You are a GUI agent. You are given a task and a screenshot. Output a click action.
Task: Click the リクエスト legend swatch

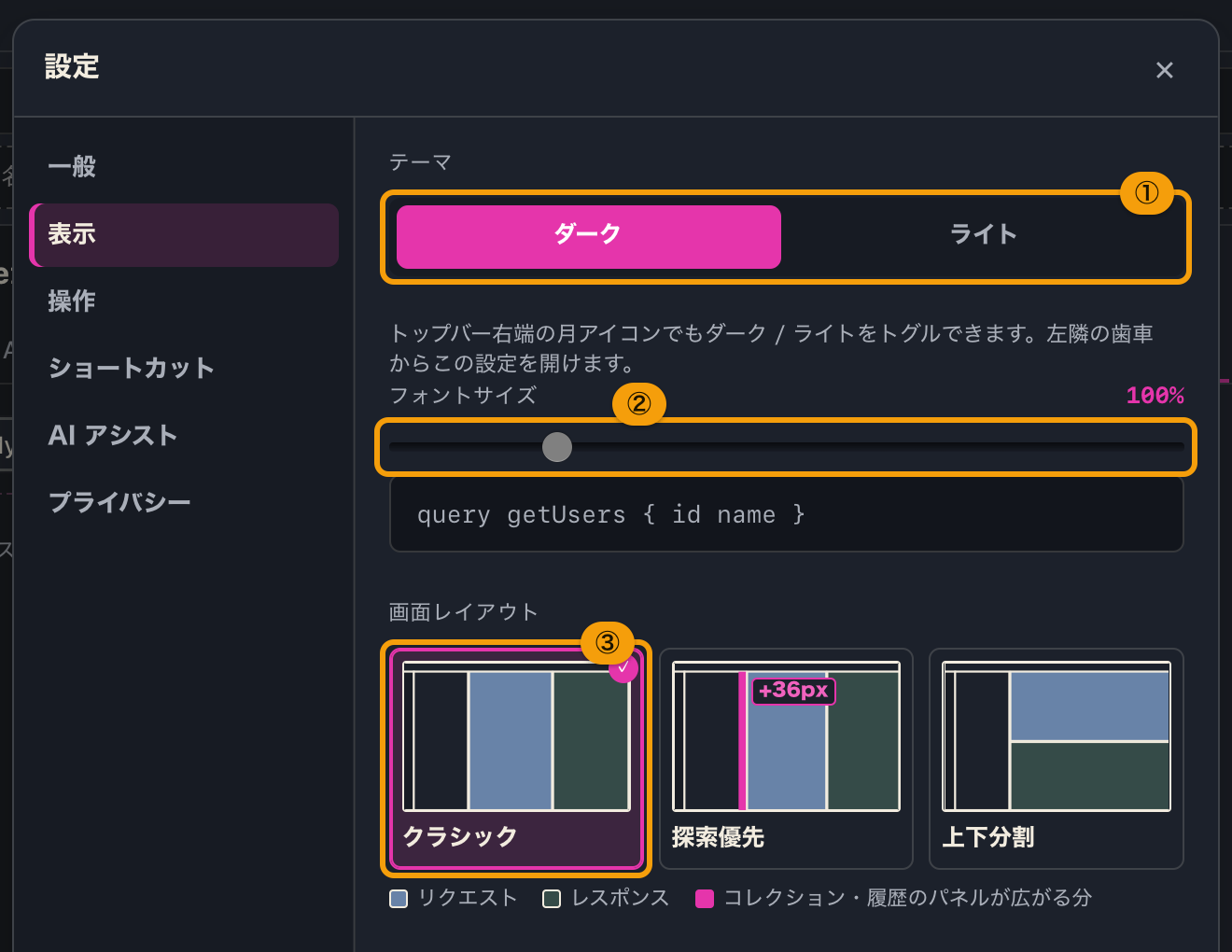click(x=399, y=899)
